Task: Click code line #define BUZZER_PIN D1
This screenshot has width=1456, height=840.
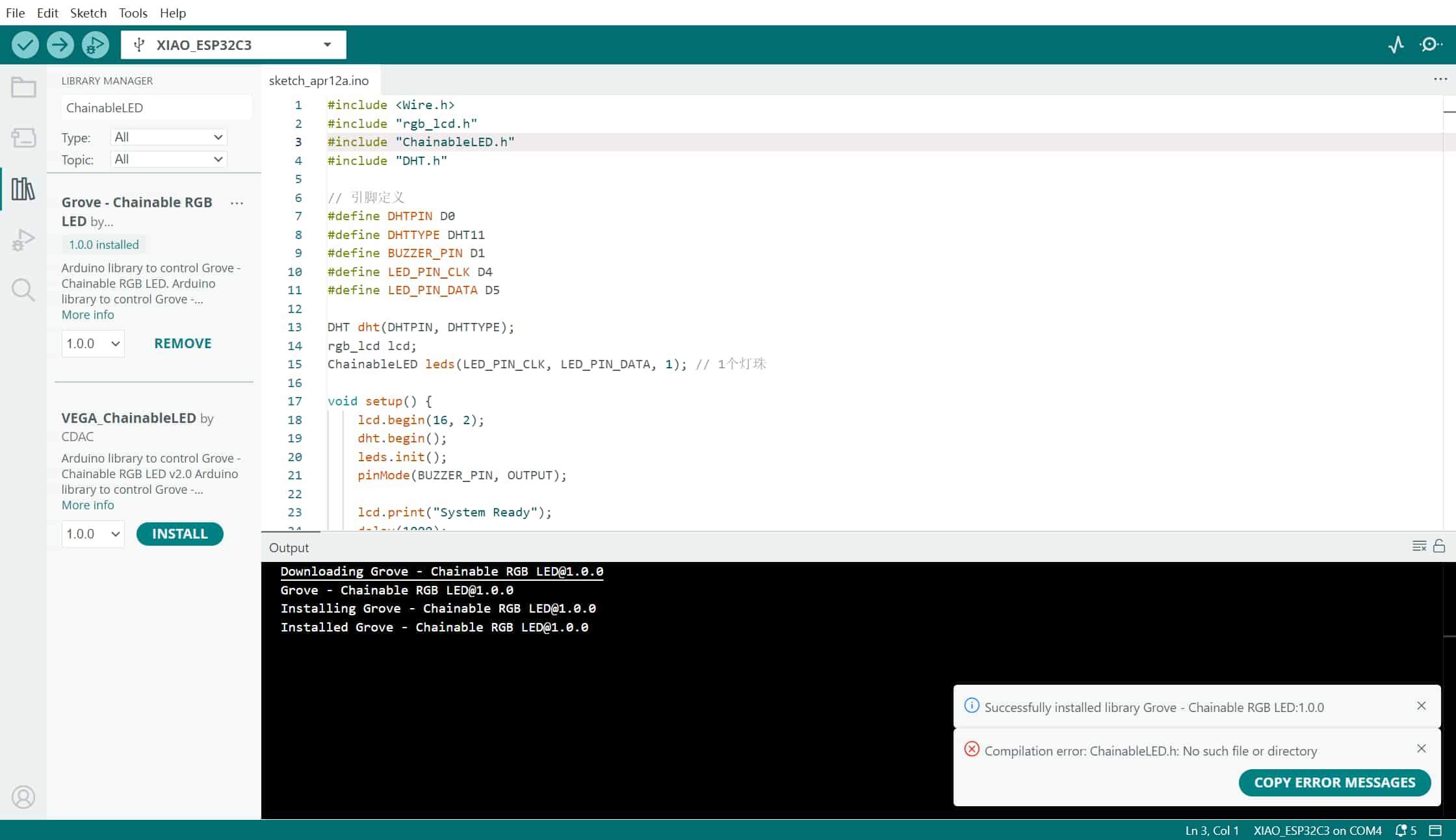Action: point(406,253)
